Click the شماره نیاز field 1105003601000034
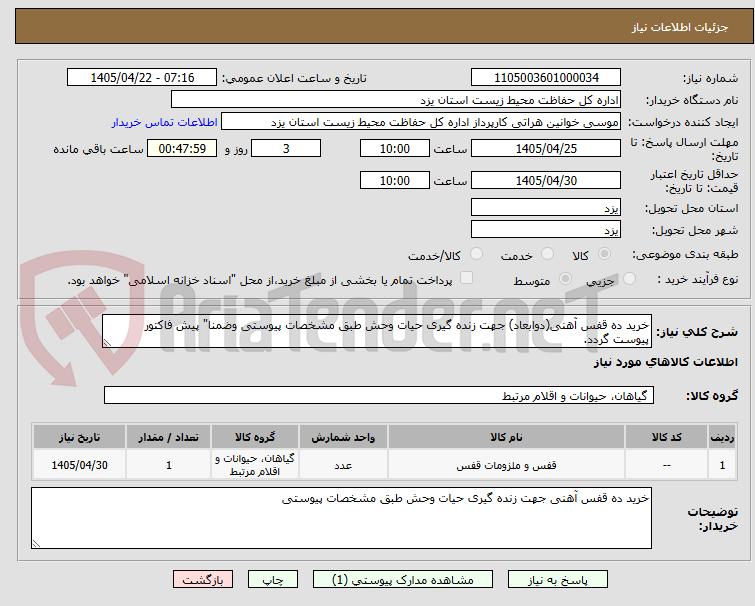Viewport: 755px width, 606px height. coord(546,77)
